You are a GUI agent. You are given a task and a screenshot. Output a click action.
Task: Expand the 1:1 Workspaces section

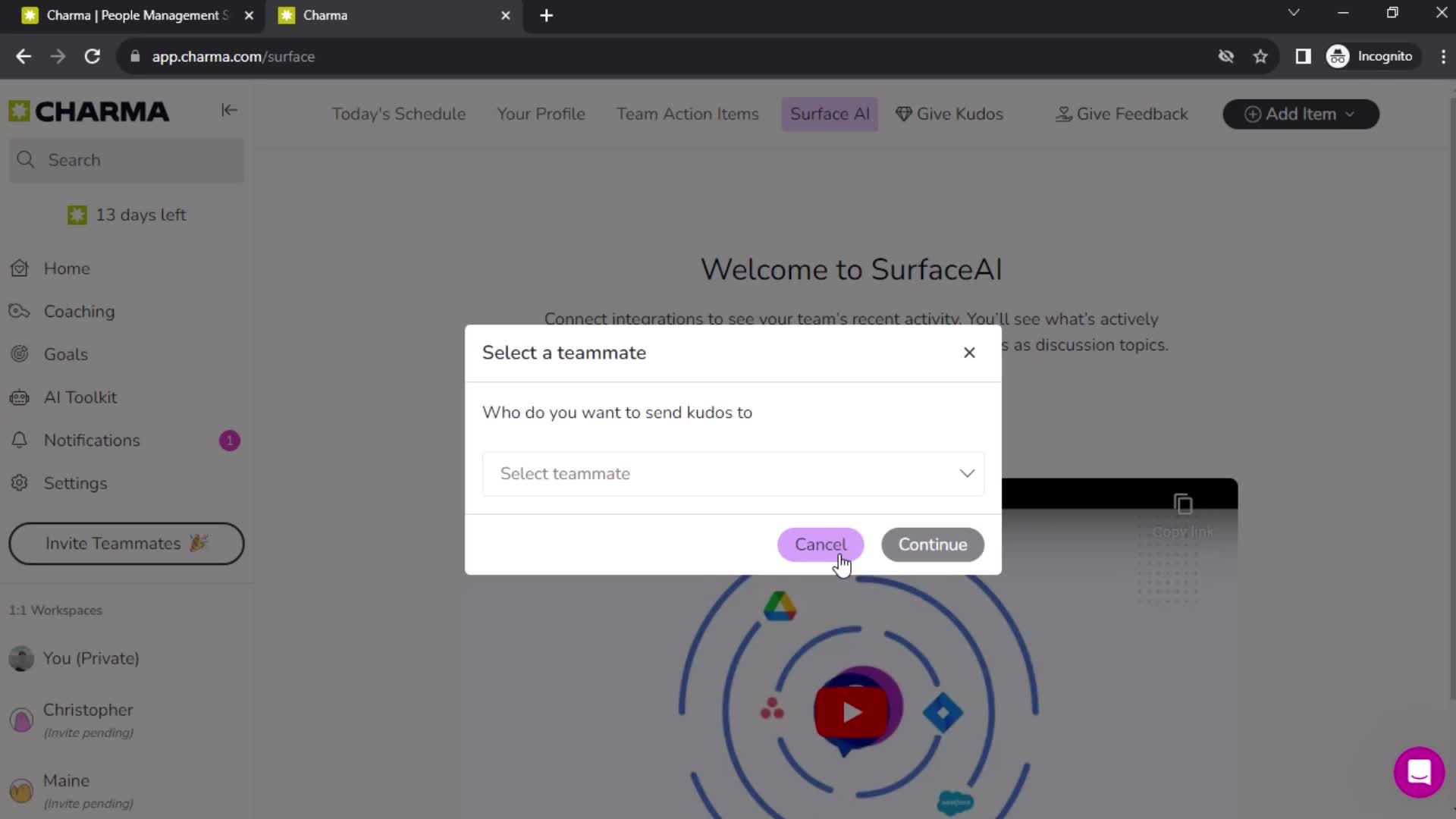tap(55, 610)
